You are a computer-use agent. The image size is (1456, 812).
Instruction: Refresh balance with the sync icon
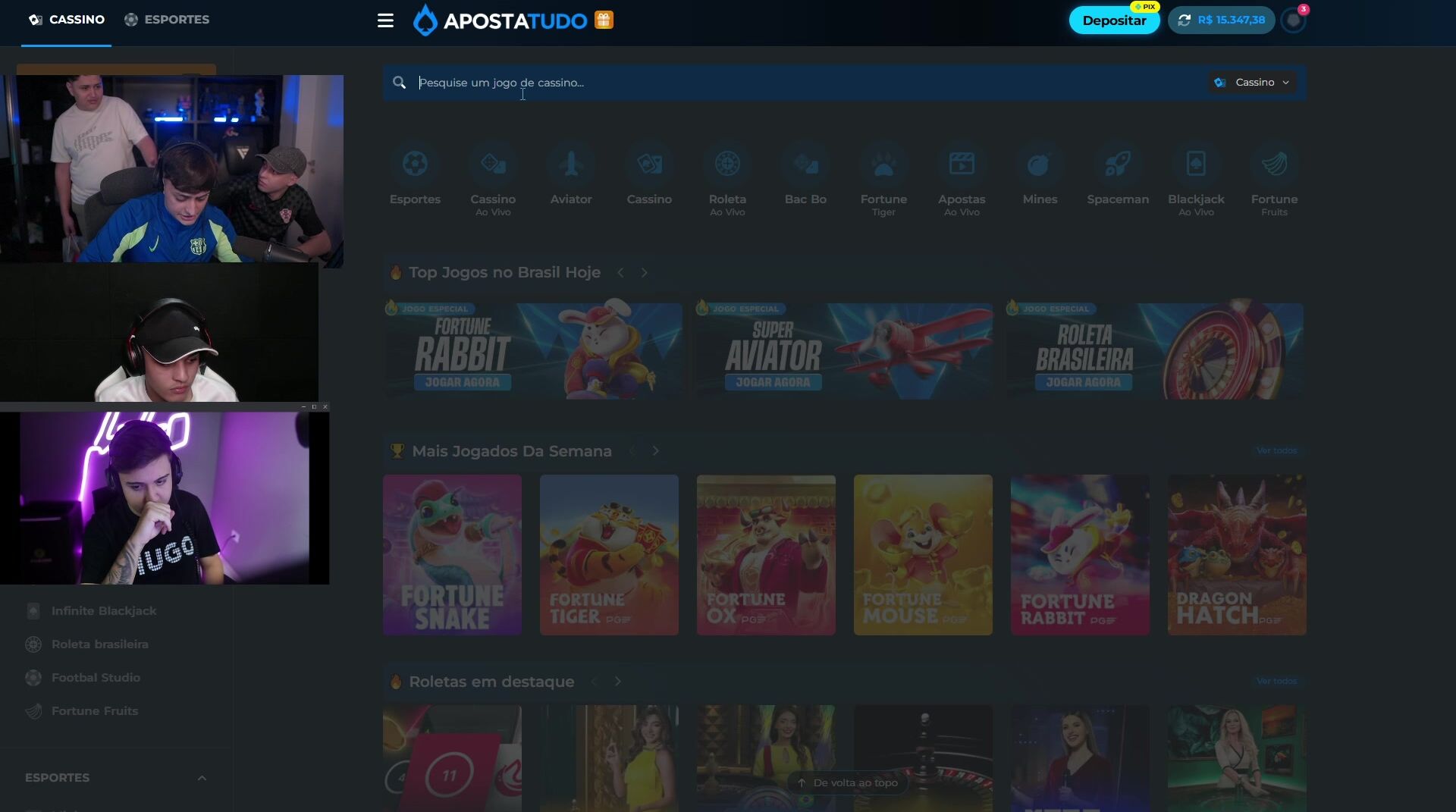pos(1184,20)
